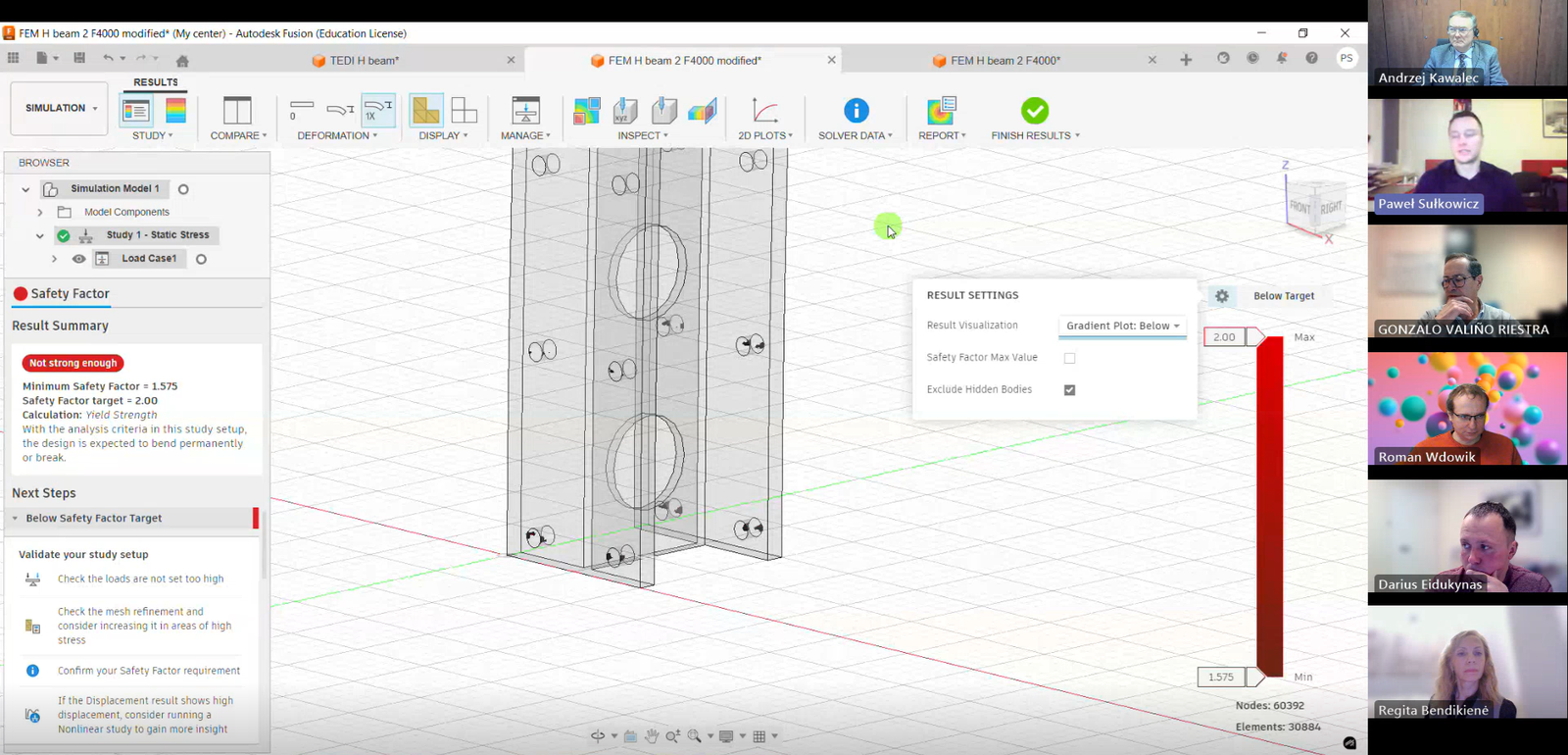Uncheck Exclude Hidden Bodies checkbox
1568x755 pixels.
[1069, 390]
